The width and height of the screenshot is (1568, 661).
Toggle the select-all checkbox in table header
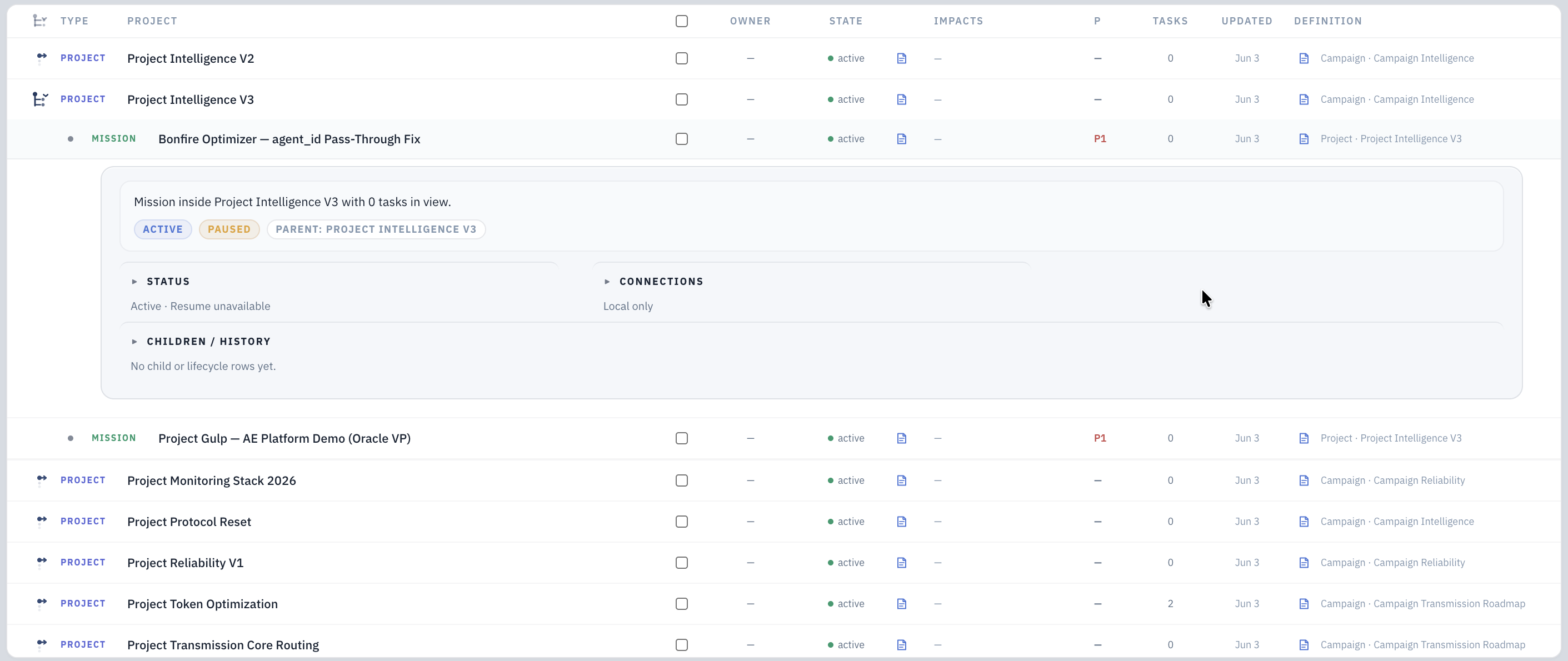pos(682,21)
